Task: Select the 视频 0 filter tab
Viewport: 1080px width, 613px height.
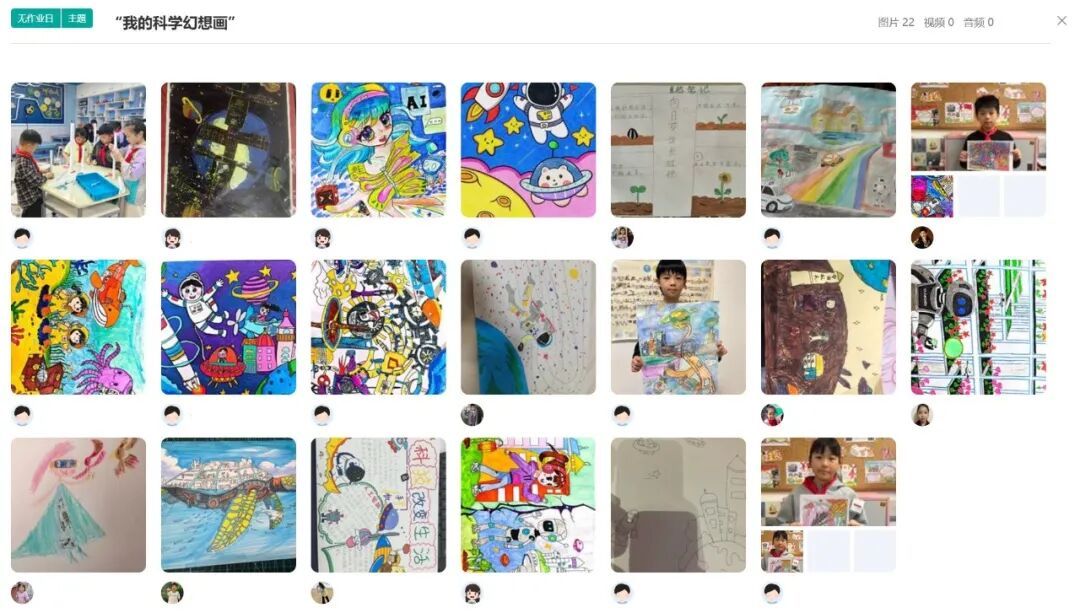Action: coord(938,22)
